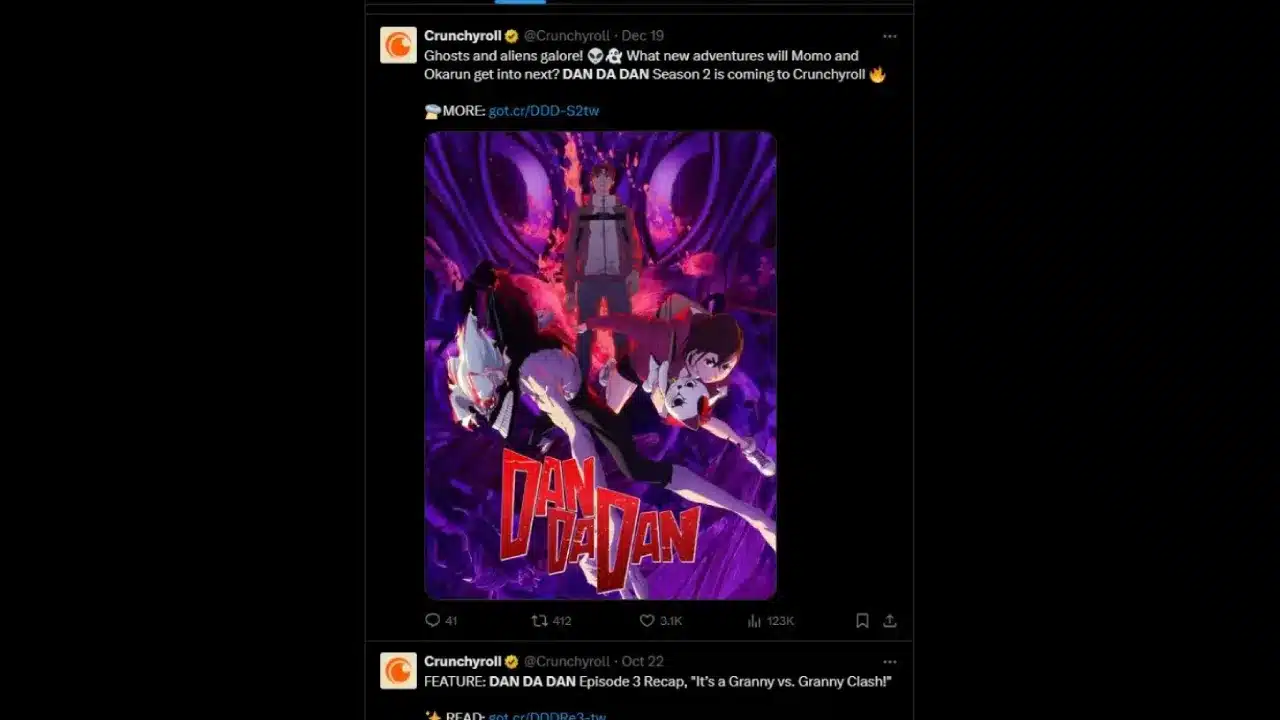Share the Dec 19 Crunchyroll tweet
The height and width of the screenshot is (720, 1280).
[890, 620]
